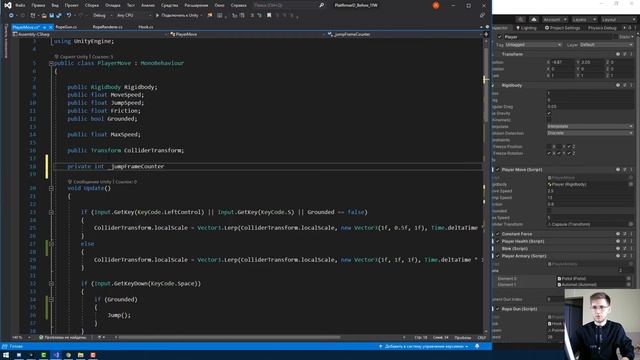Screen dimensions: 640x360
Task: Open Project Settings tab in Unity
Action: tap(562, 28)
